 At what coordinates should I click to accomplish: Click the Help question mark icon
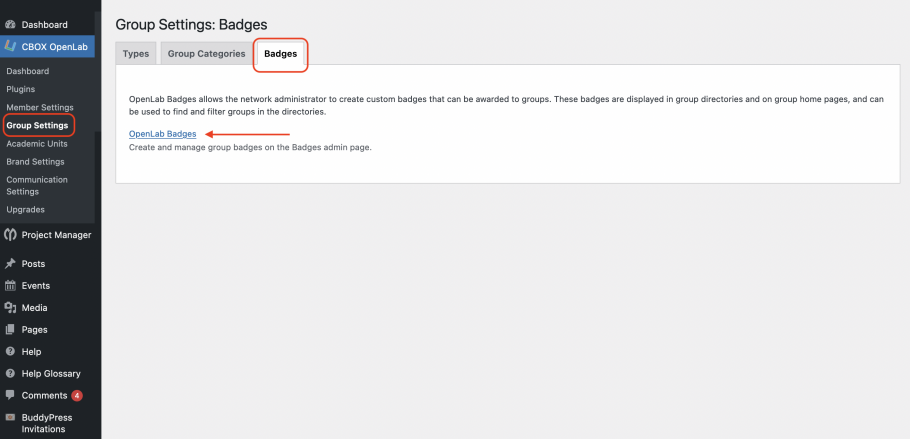10,352
